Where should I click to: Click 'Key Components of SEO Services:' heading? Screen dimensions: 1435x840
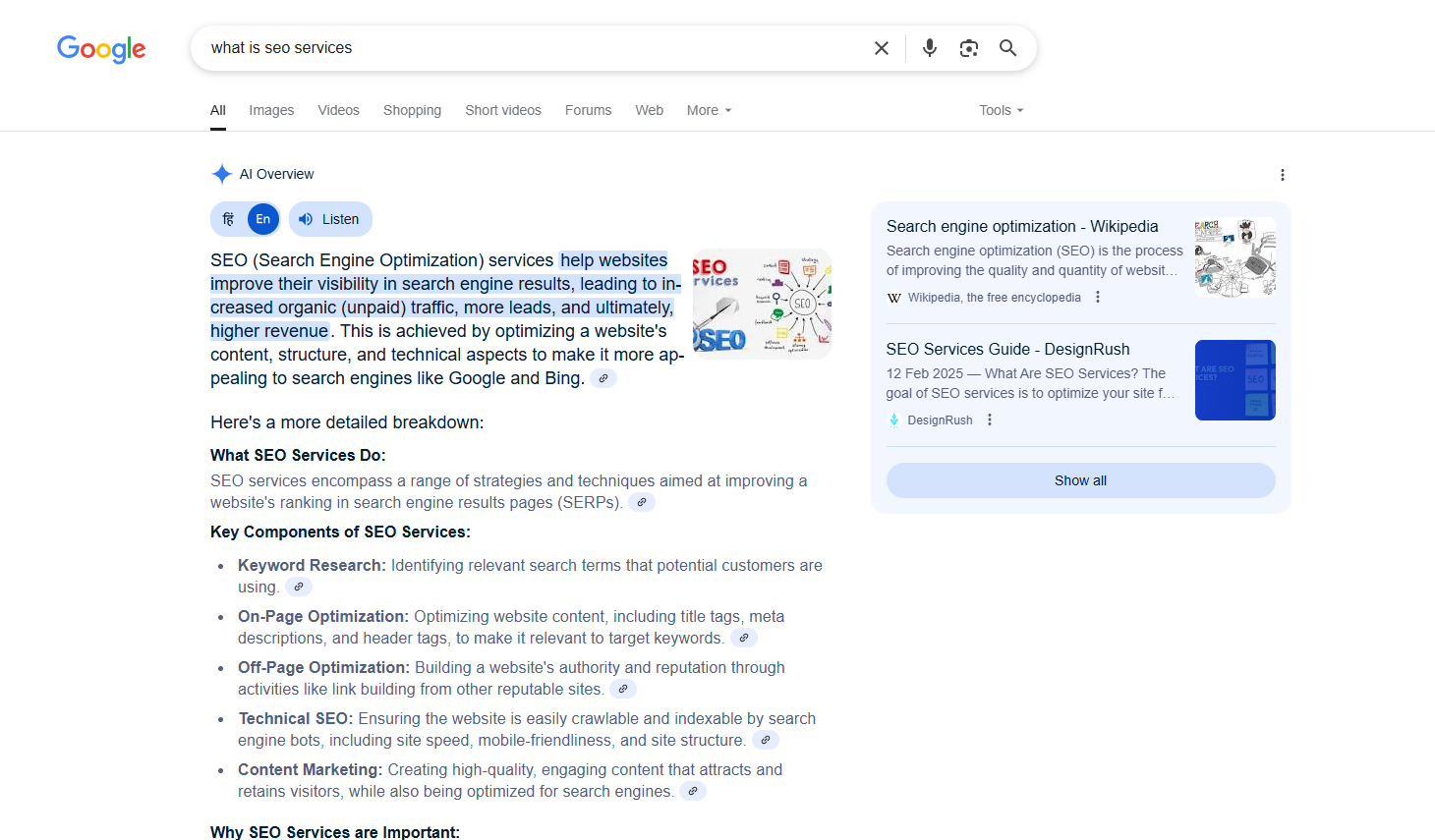click(340, 532)
